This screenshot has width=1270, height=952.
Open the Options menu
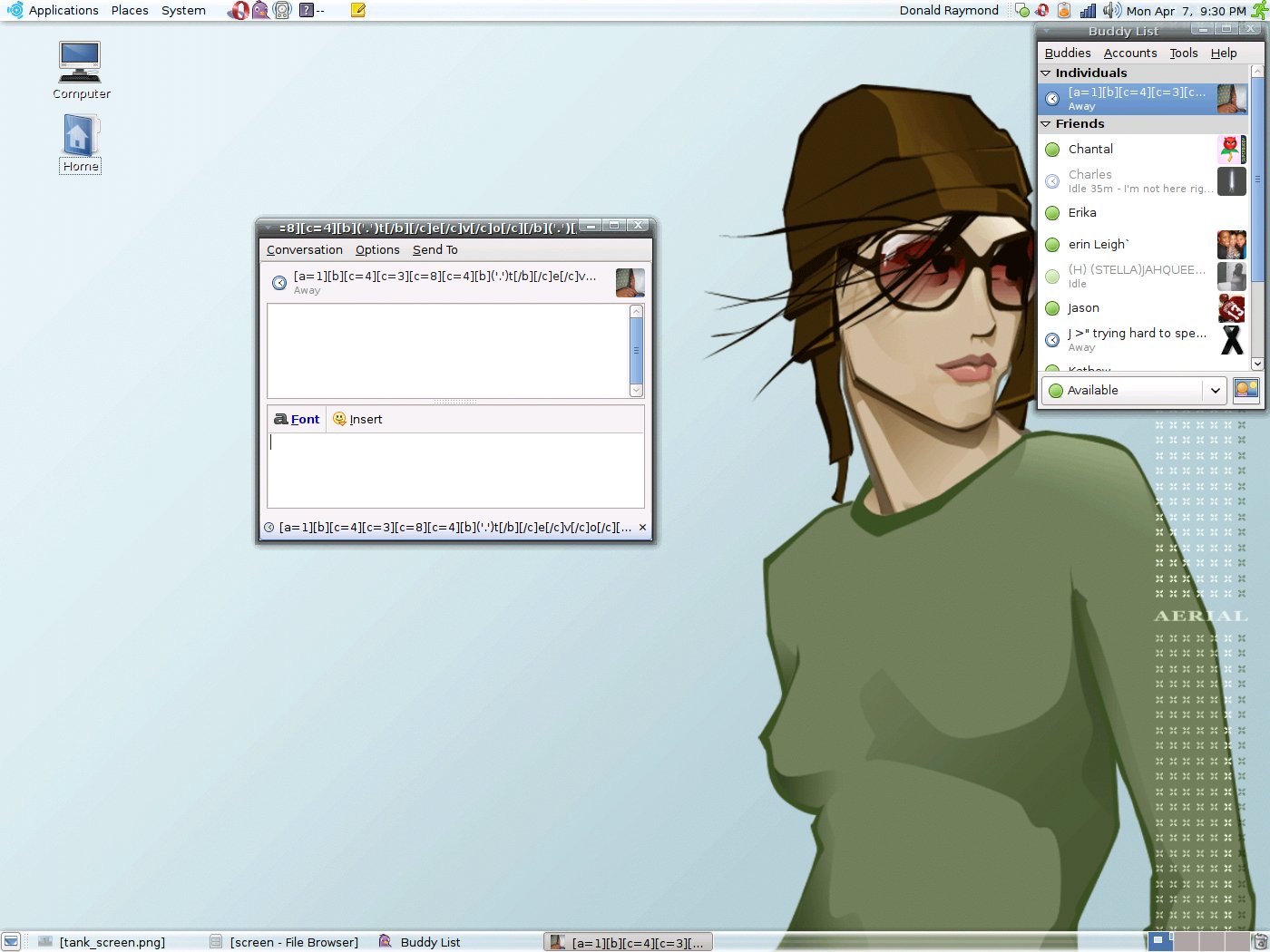point(377,249)
